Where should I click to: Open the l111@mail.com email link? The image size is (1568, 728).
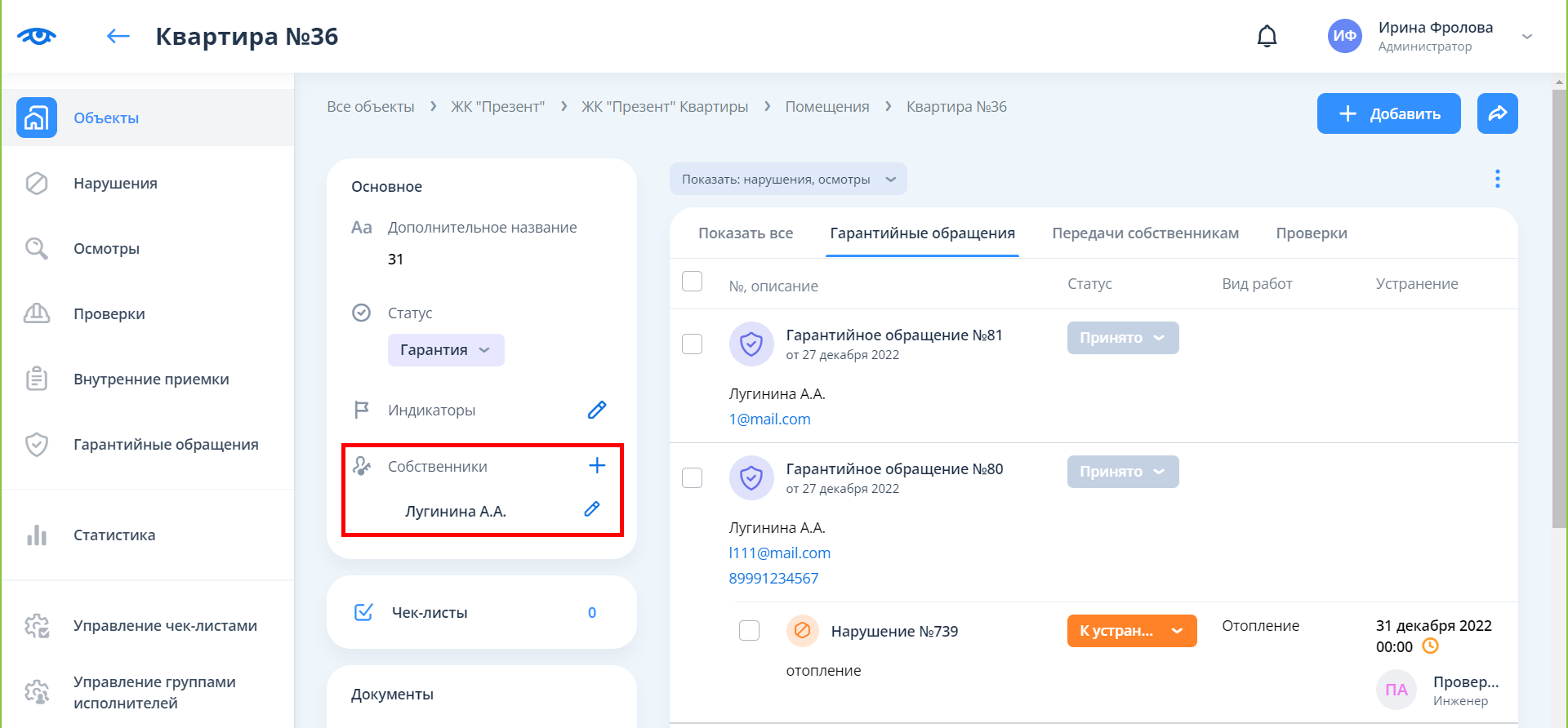[x=779, y=553]
